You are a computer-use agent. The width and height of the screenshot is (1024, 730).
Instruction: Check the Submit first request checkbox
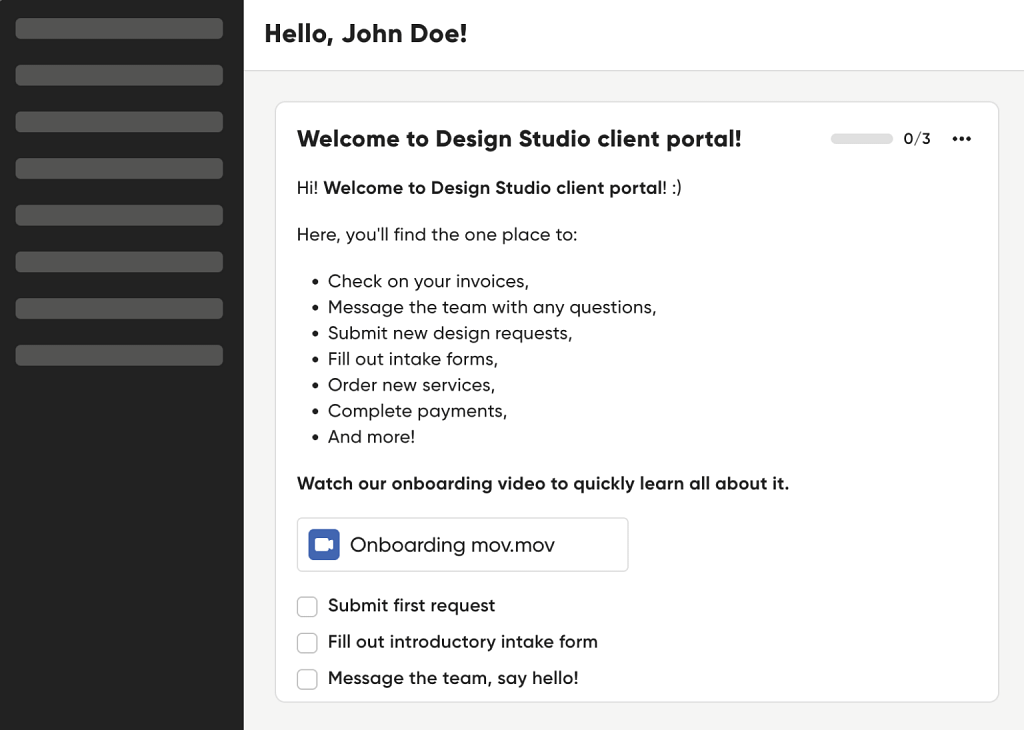307,606
